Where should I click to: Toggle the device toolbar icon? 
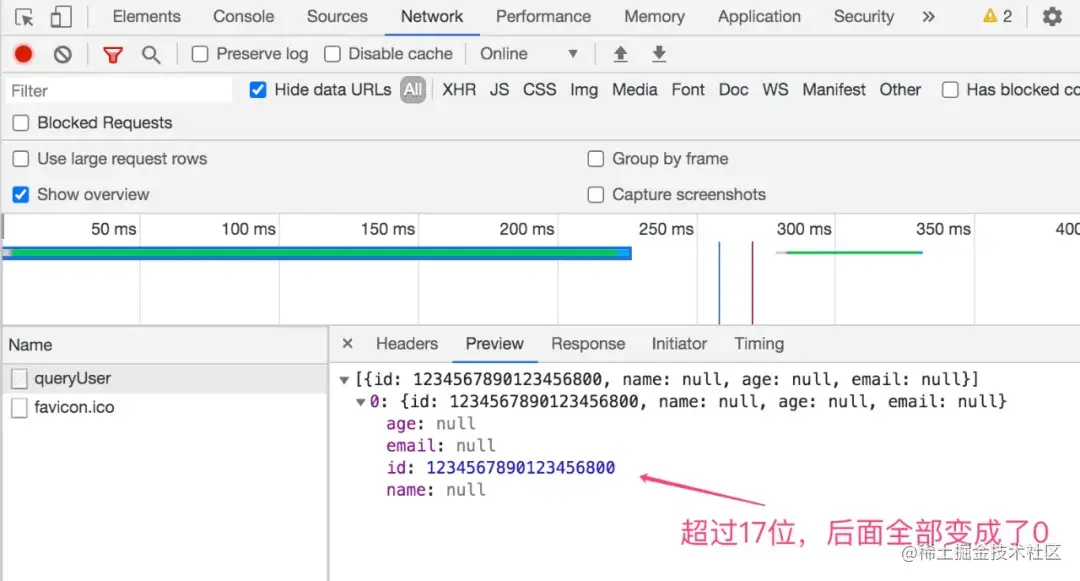[61, 17]
